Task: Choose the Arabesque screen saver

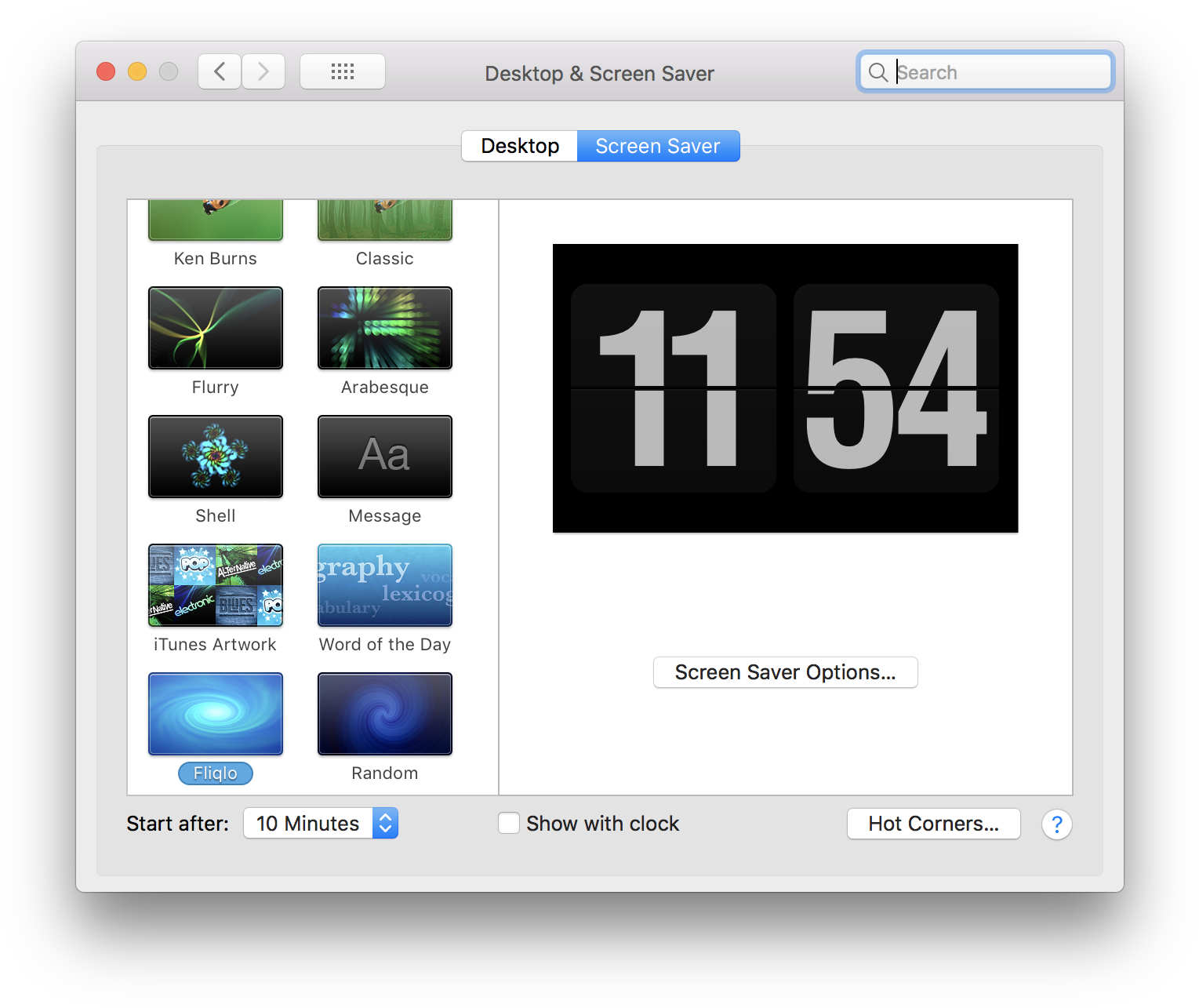Action: [384, 328]
